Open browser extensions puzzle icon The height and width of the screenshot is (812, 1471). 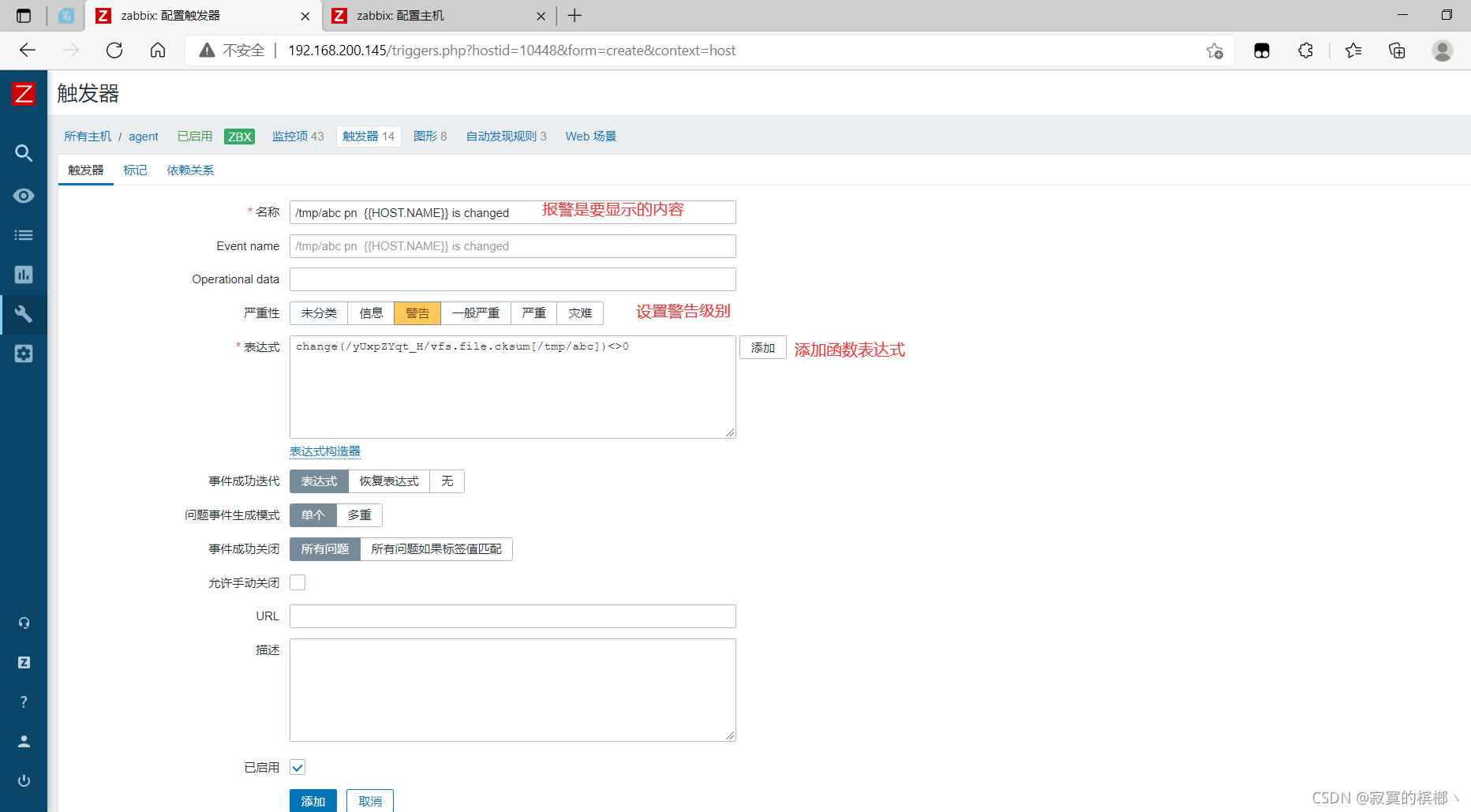coord(1305,51)
